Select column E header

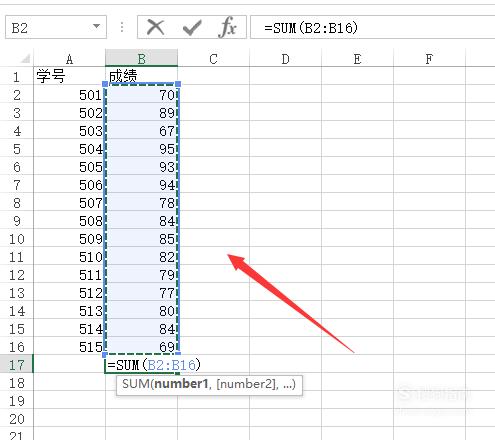pyautogui.click(x=357, y=59)
